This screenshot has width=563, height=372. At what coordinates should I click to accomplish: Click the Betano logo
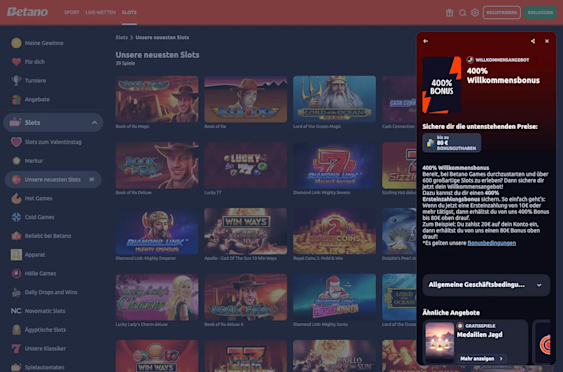tap(27, 12)
